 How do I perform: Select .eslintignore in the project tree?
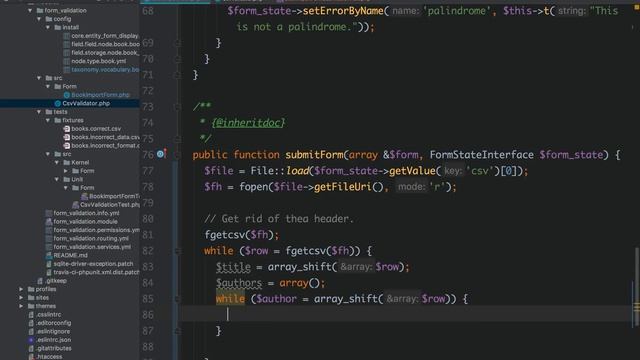coord(53,331)
